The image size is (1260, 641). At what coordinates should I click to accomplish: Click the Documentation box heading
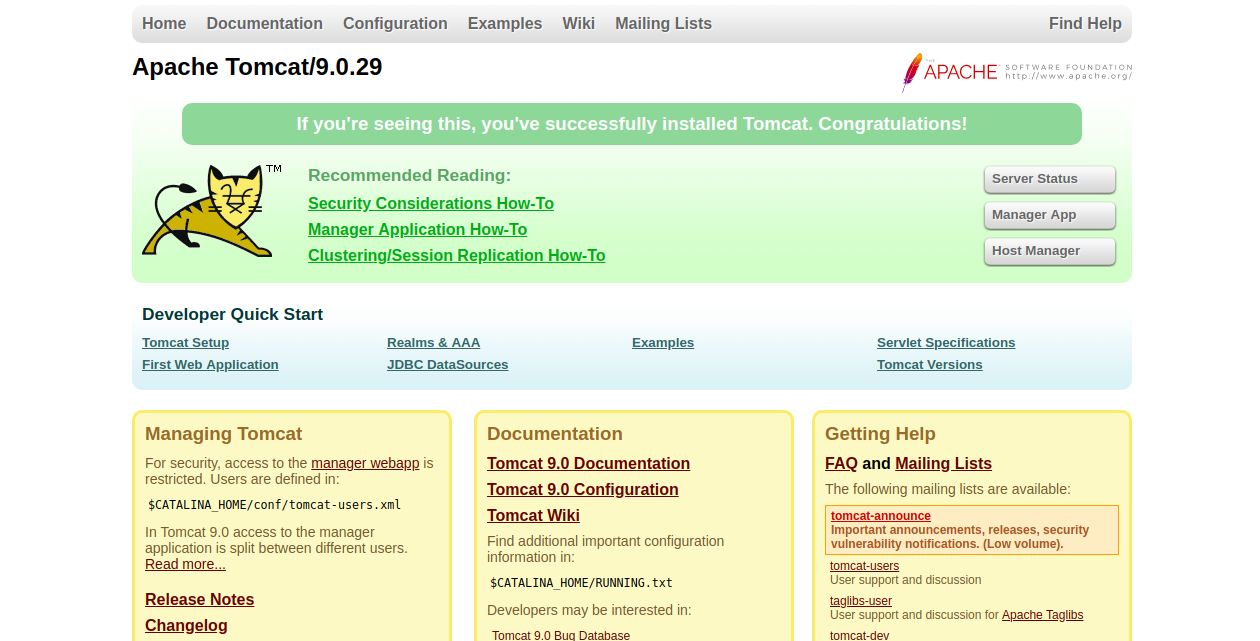tap(555, 434)
